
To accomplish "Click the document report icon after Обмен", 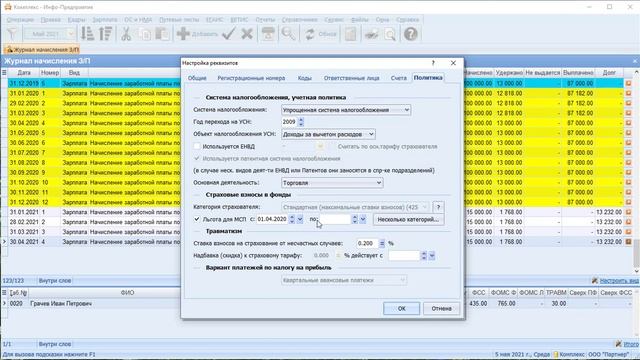I will click(x=351, y=34).
